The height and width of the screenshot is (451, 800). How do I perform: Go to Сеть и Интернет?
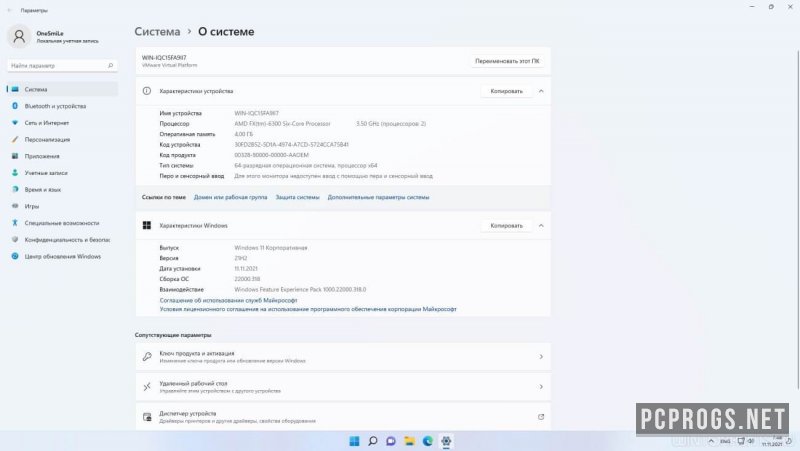62,123
